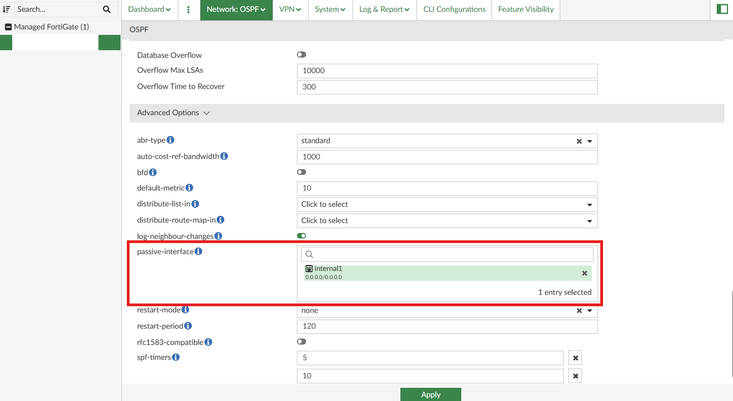Edit first spf-timers field value 5

(x=430, y=358)
